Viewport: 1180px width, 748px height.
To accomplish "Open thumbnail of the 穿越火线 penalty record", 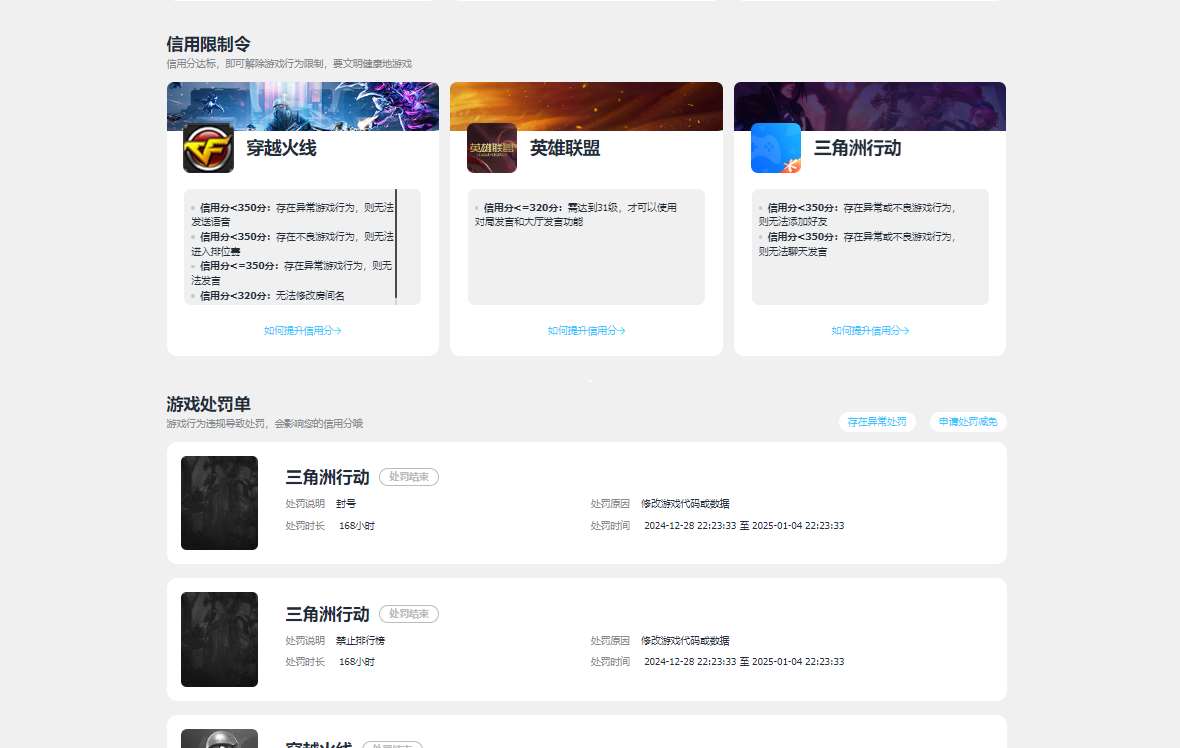I will (219, 739).
